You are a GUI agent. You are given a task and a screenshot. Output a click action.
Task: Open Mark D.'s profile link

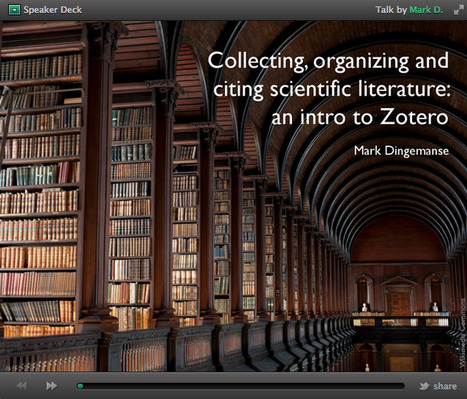tap(426, 10)
